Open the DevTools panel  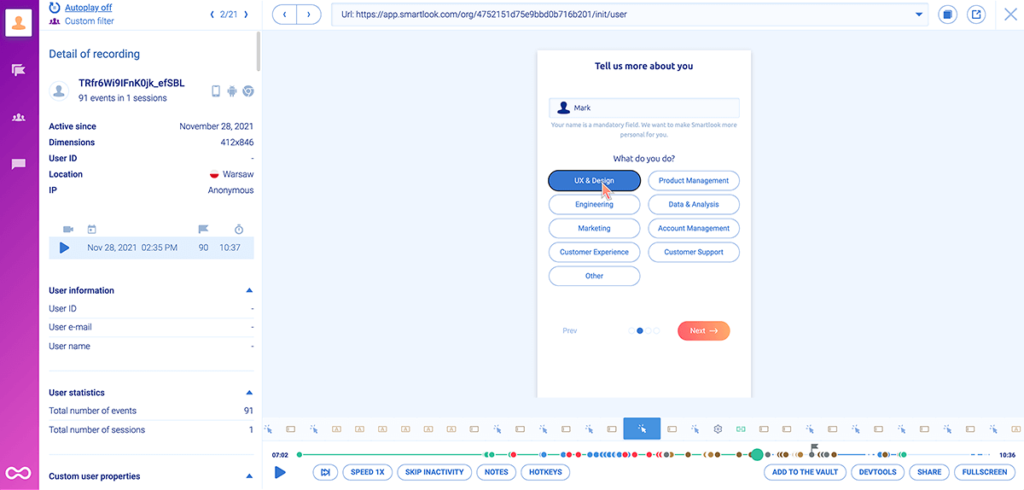[x=878, y=472]
